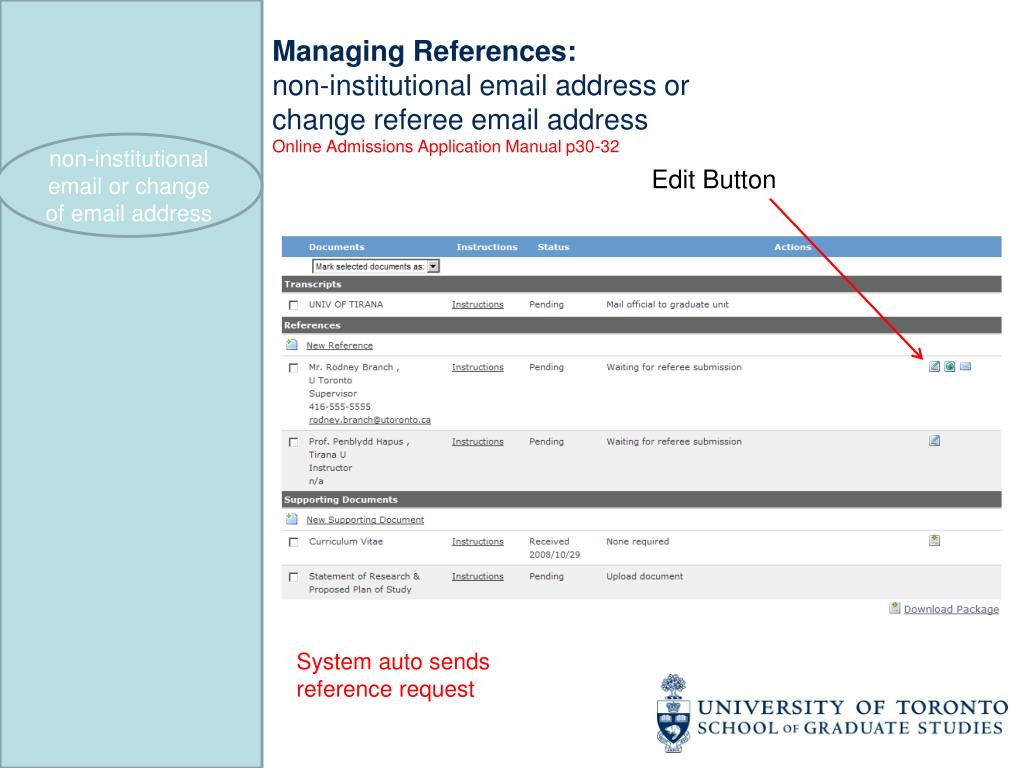Click the document icon in Curriculum Vitae row
This screenshot has height=768, width=1024.
pos(935,541)
